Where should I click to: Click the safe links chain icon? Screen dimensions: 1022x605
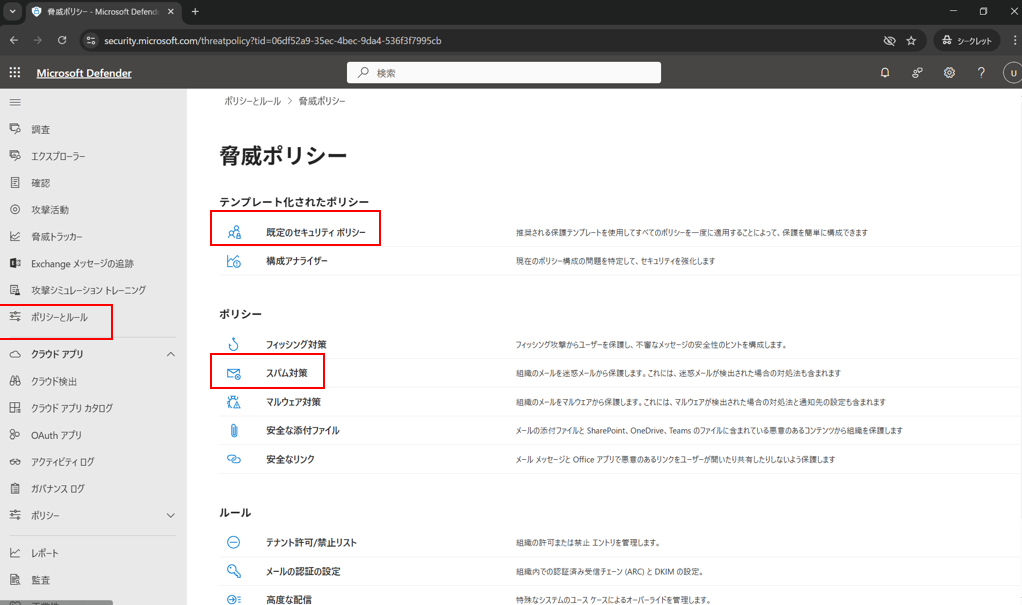234,459
